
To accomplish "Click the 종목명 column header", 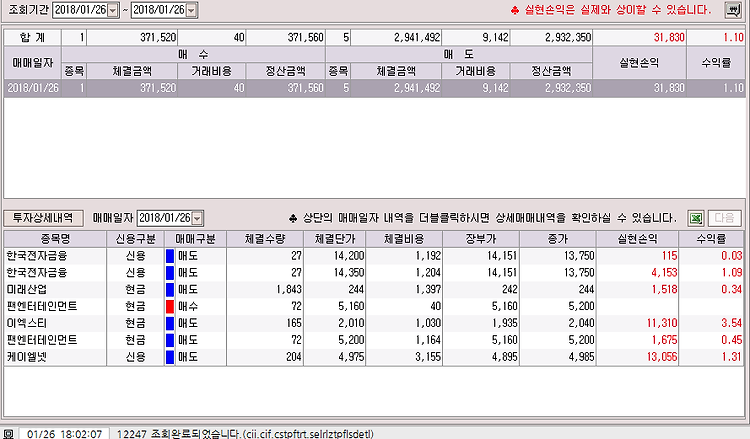I will pyautogui.click(x=55, y=239).
